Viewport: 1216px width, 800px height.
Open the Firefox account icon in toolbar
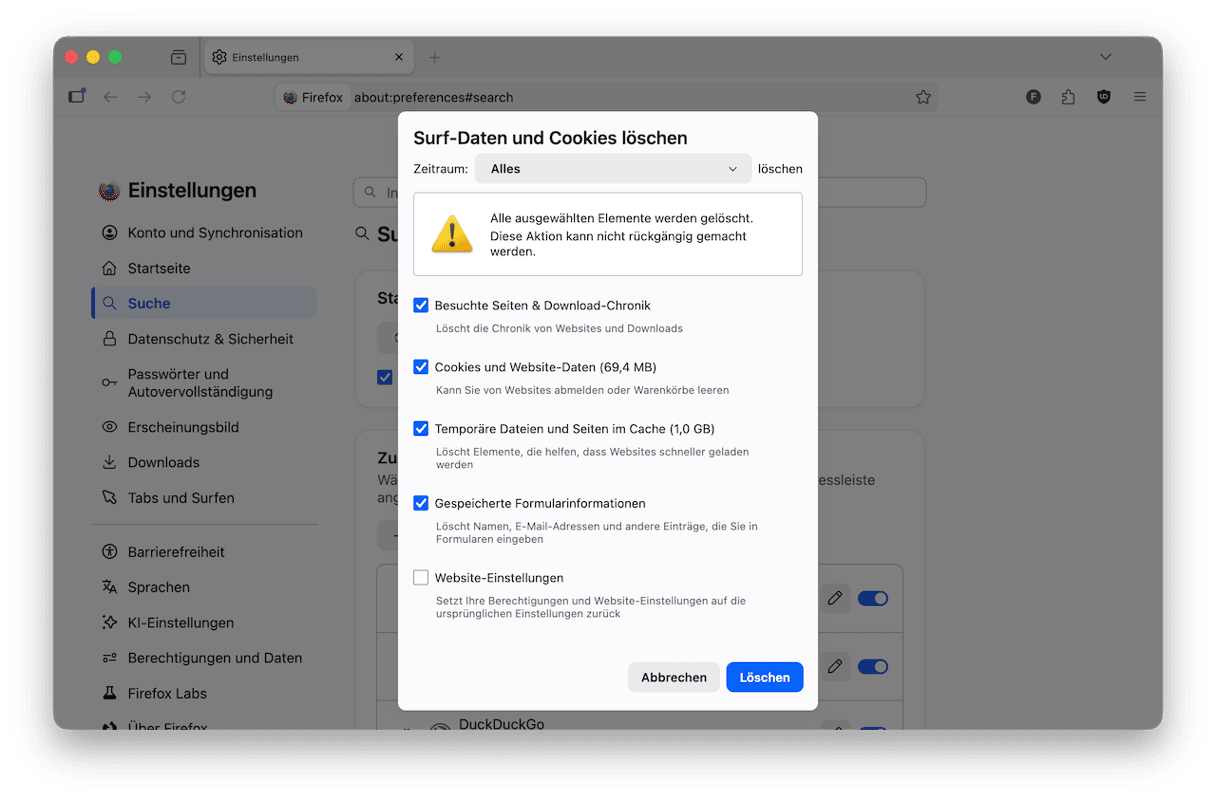point(1034,97)
